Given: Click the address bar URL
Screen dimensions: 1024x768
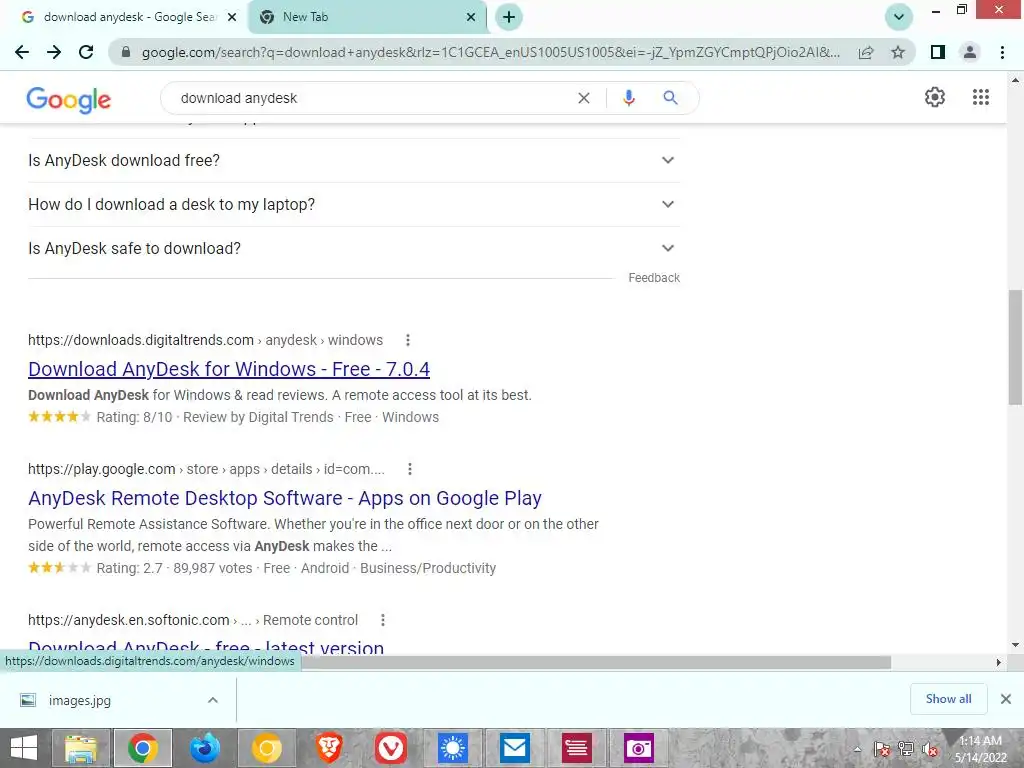Looking at the screenshot, I should pos(490,52).
